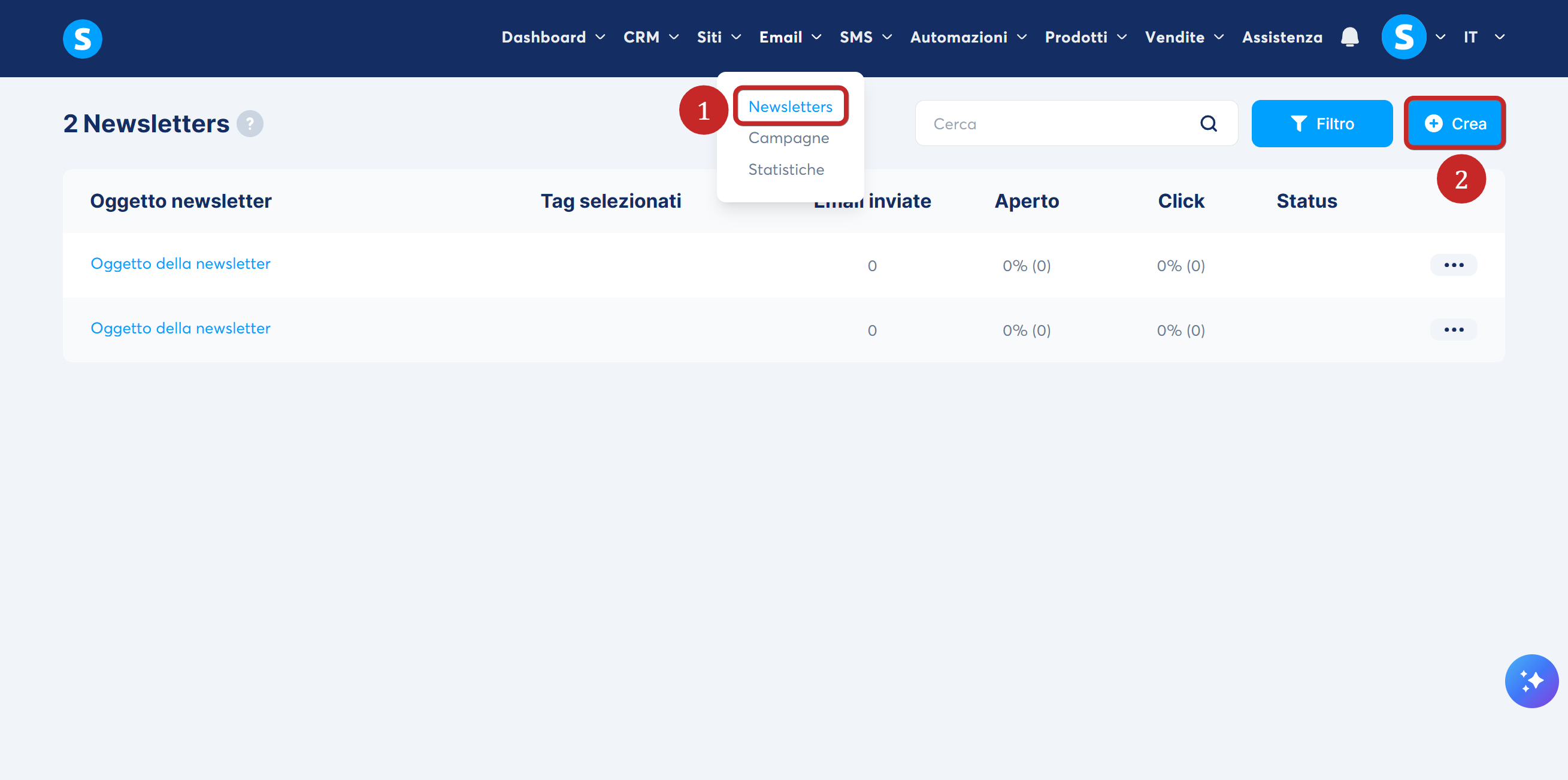Open the notifications bell

point(1349,37)
